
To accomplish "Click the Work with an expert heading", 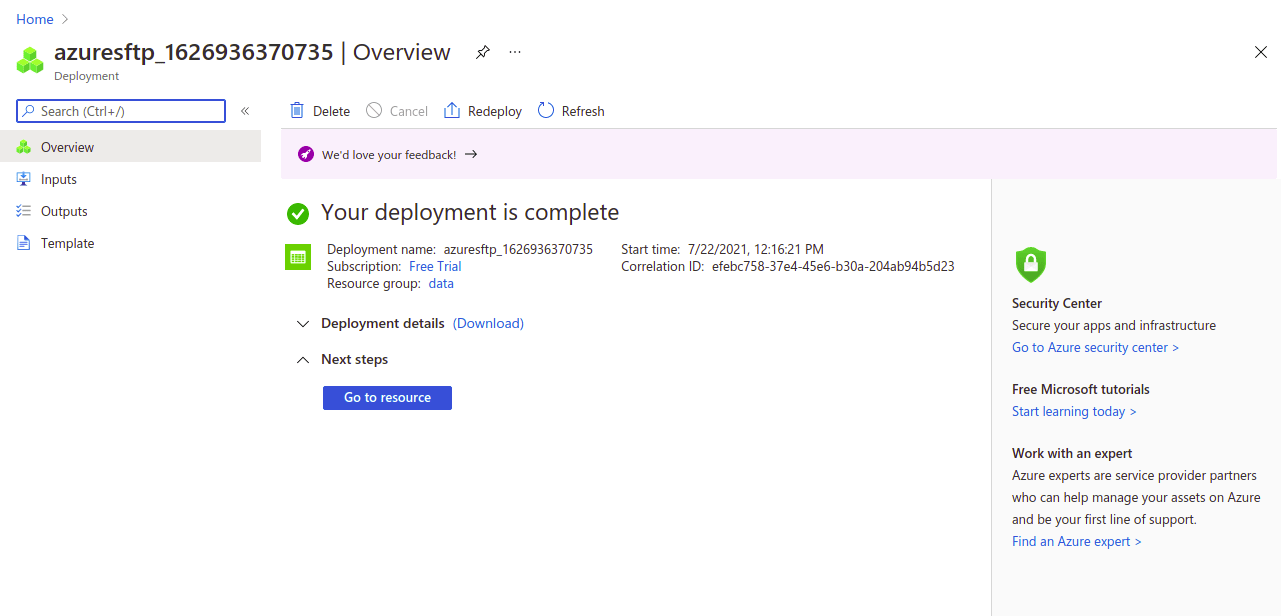I will tap(1072, 453).
